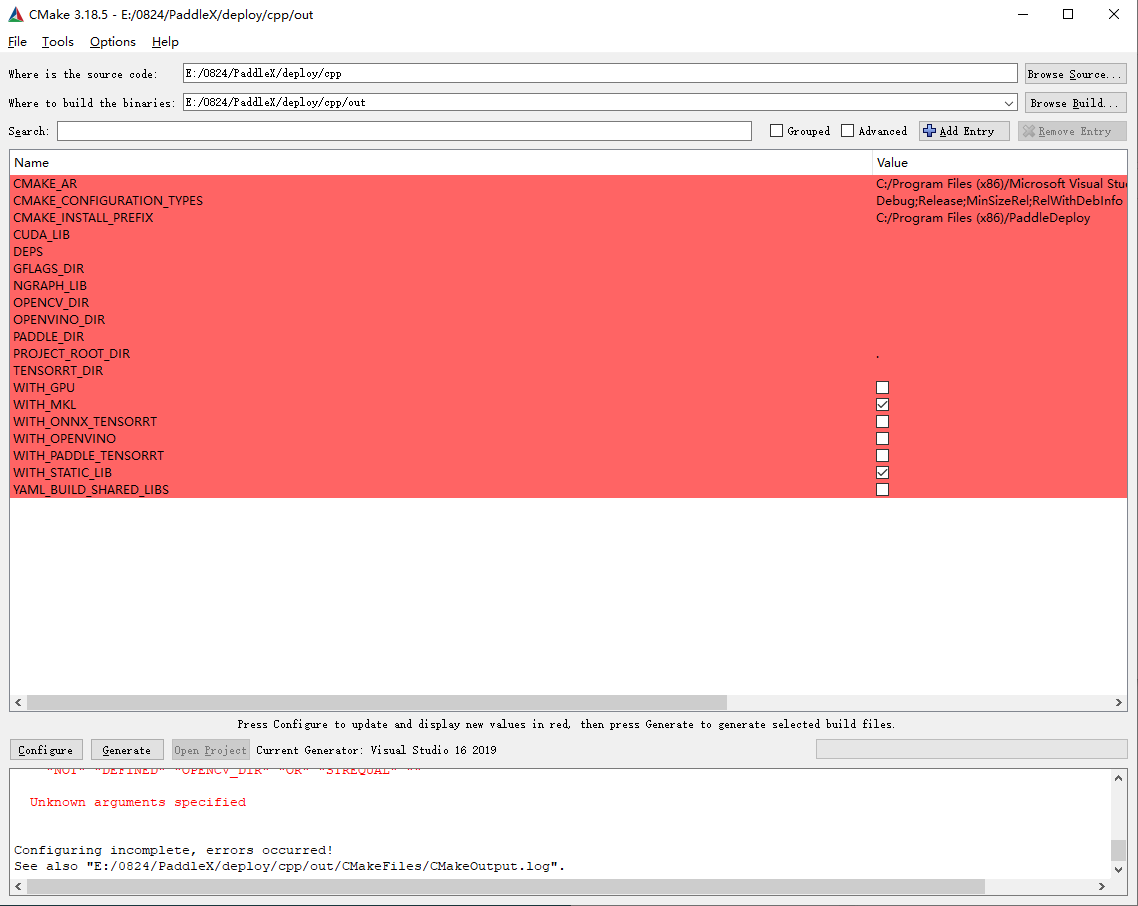Click the plus icon on Add Entry
The image size is (1138, 906).
point(929,131)
